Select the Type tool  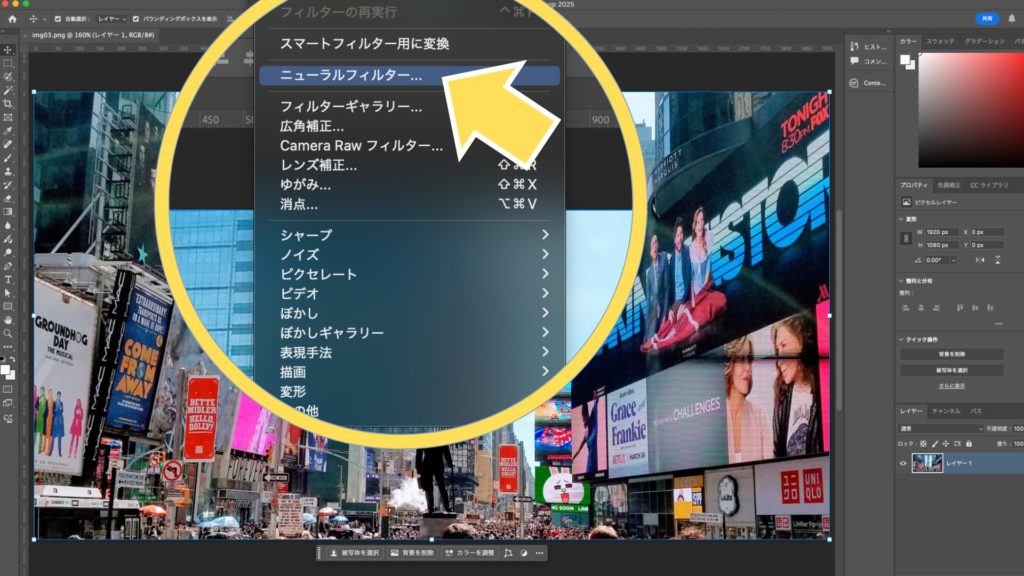tap(7, 279)
